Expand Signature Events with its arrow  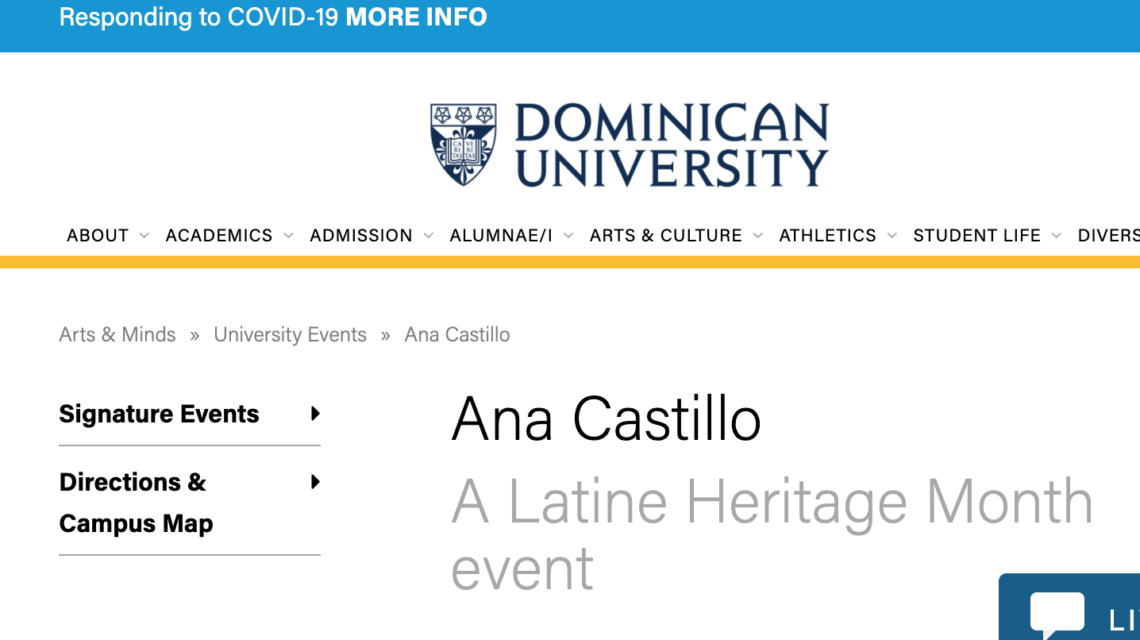tap(315, 414)
